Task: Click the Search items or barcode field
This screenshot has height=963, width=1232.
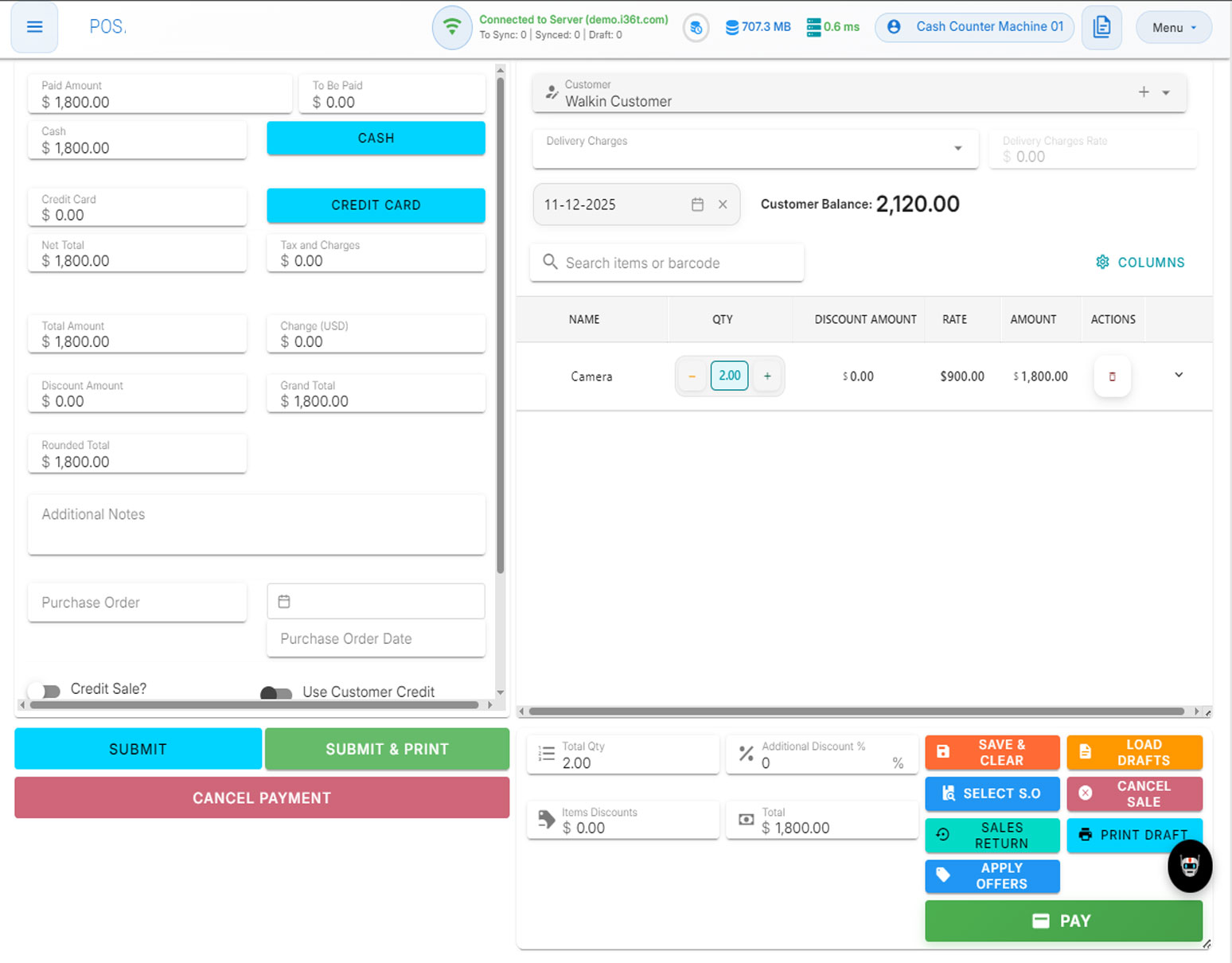Action: point(667,263)
